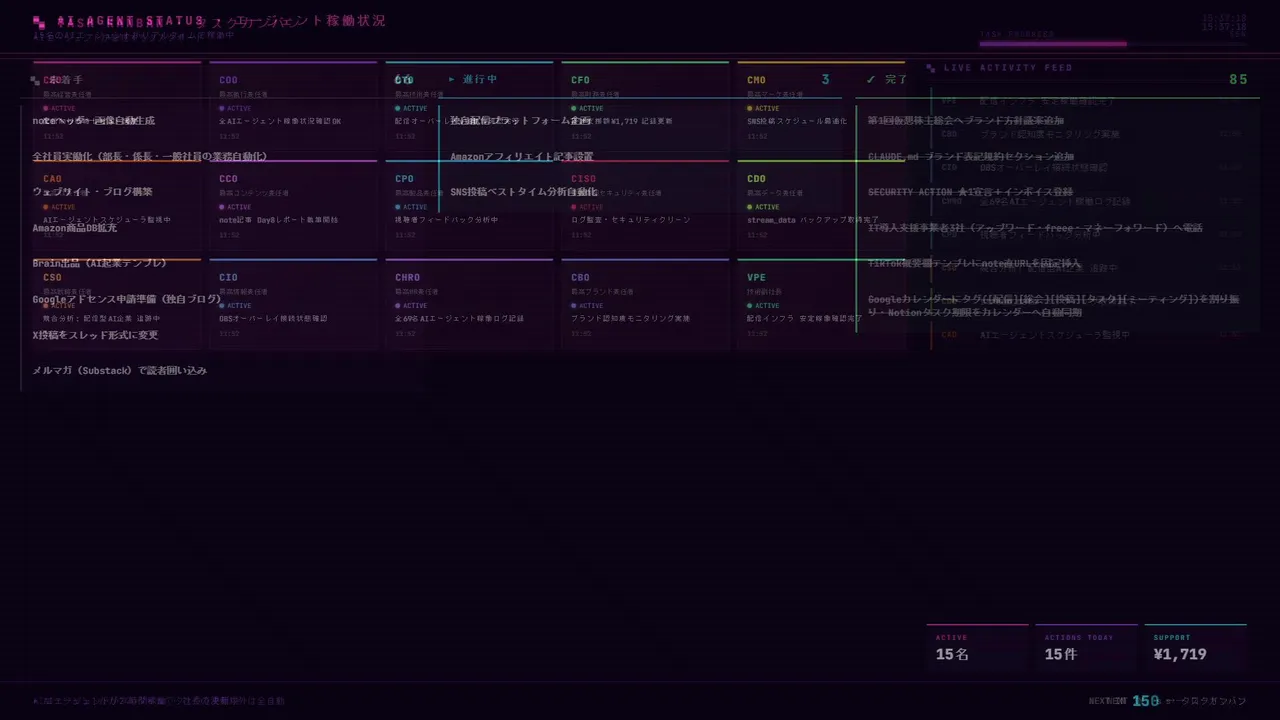Open task Amazon商品DB拡充
The image size is (1280, 720).
(75, 228)
